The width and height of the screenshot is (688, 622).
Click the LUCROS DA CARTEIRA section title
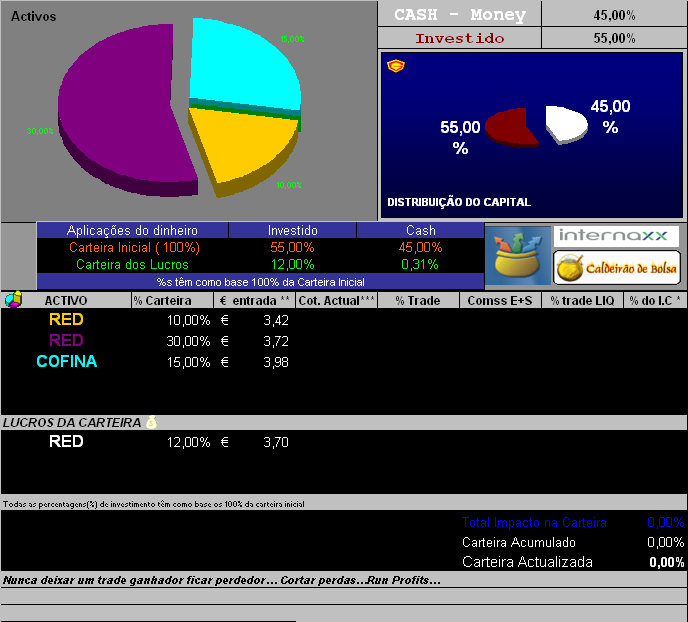tap(72, 422)
